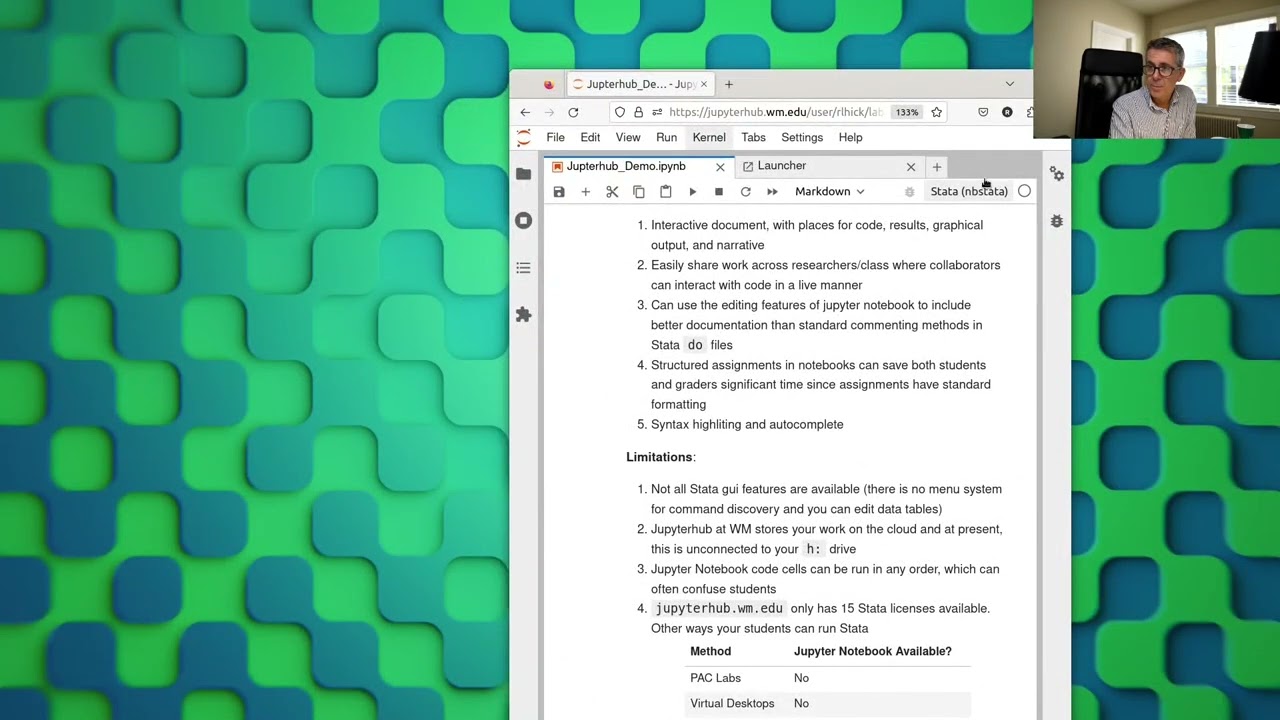Open the Property Inspector gears icon

click(1057, 174)
